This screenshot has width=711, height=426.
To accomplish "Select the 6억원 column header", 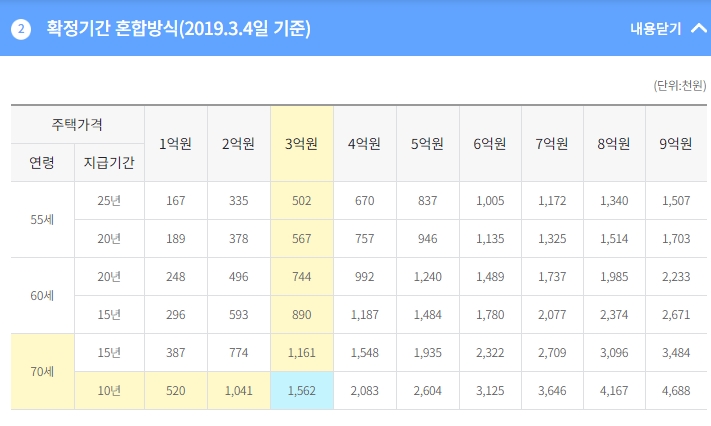I will pyautogui.click(x=490, y=144).
